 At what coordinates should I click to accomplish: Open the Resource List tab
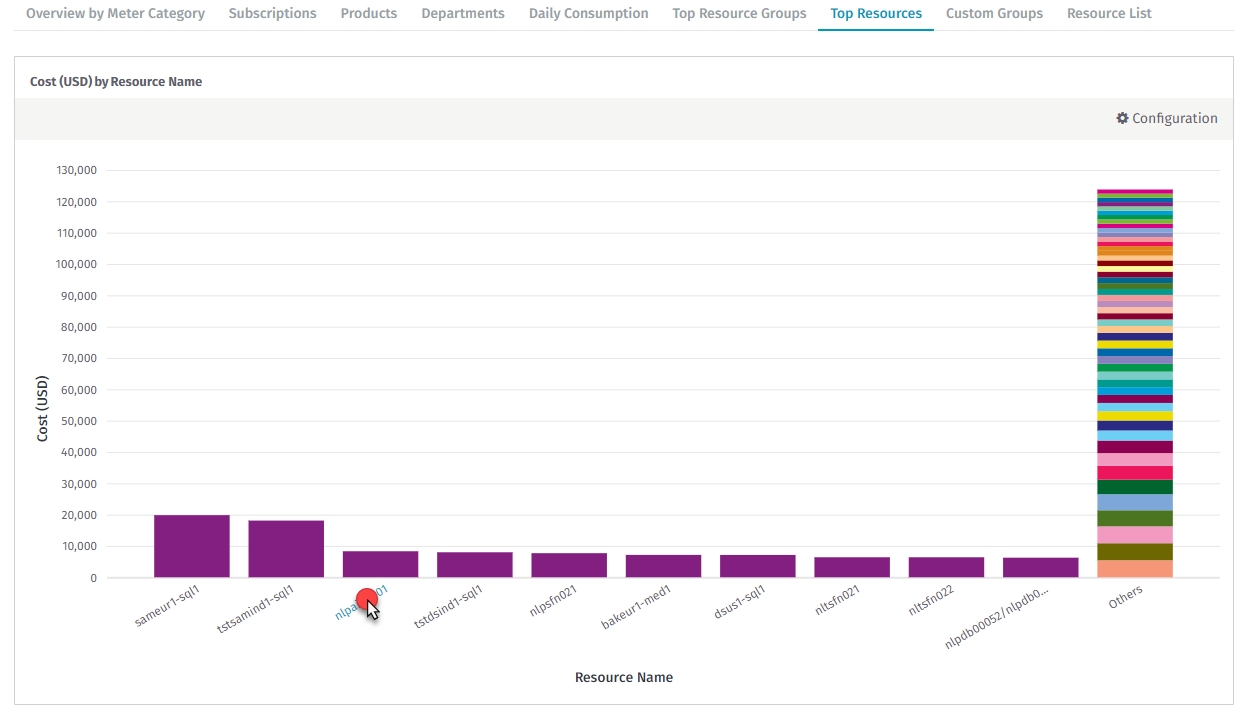(x=1109, y=14)
